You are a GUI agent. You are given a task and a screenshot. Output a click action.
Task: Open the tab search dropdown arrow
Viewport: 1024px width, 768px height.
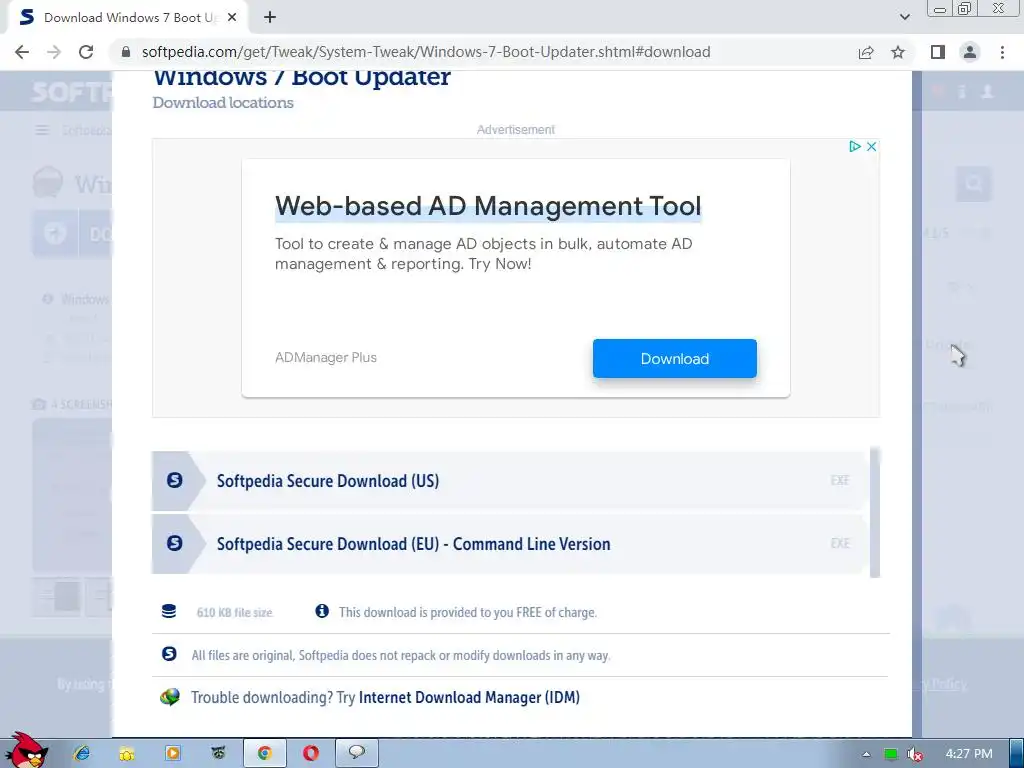tap(904, 17)
